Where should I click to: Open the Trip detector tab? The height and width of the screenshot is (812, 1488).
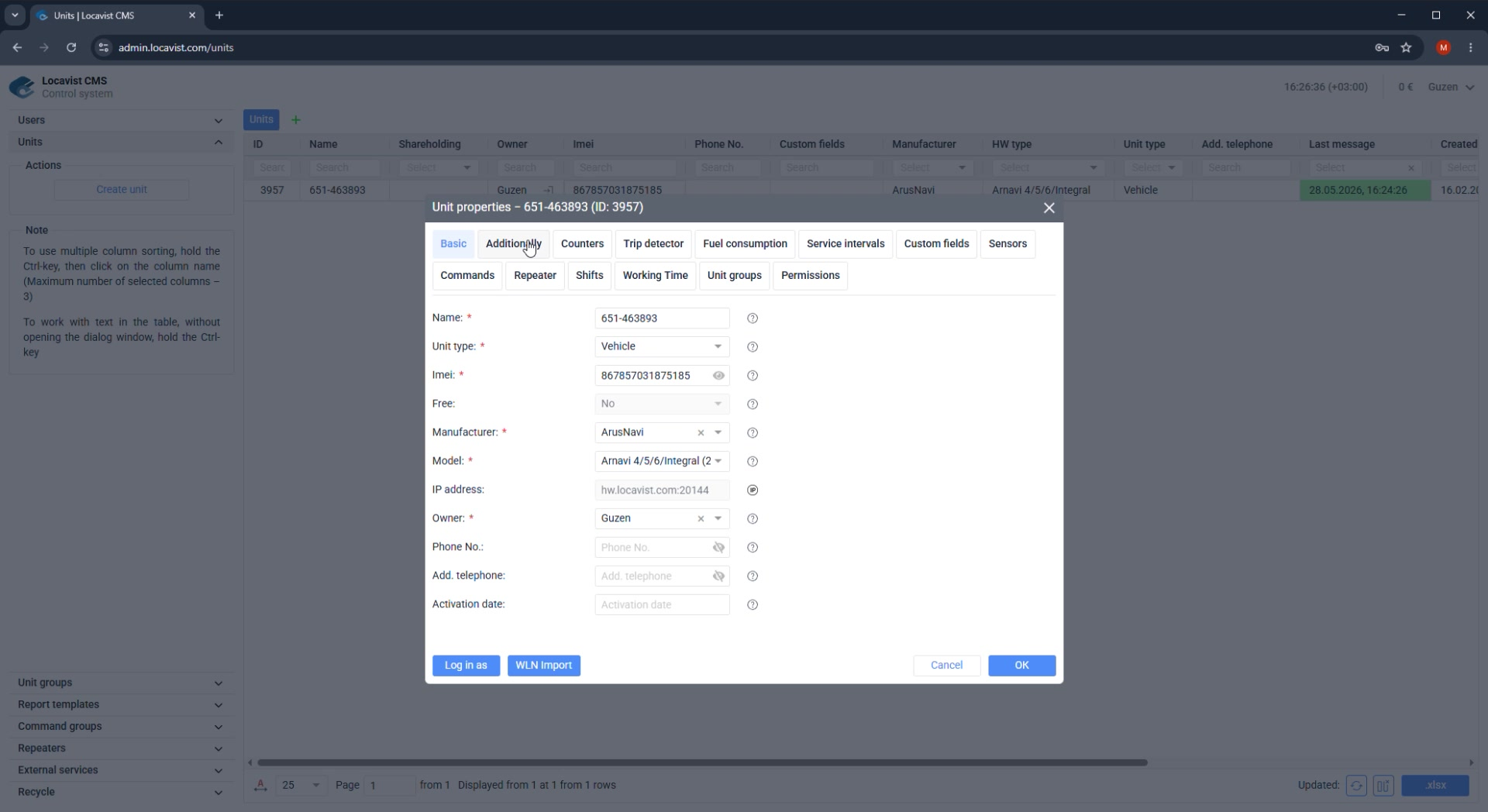coord(653,244)
